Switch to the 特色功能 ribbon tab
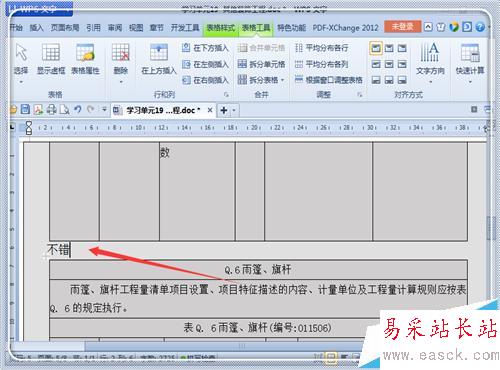Viewport: 500px width, 370px height. point(291,28)
